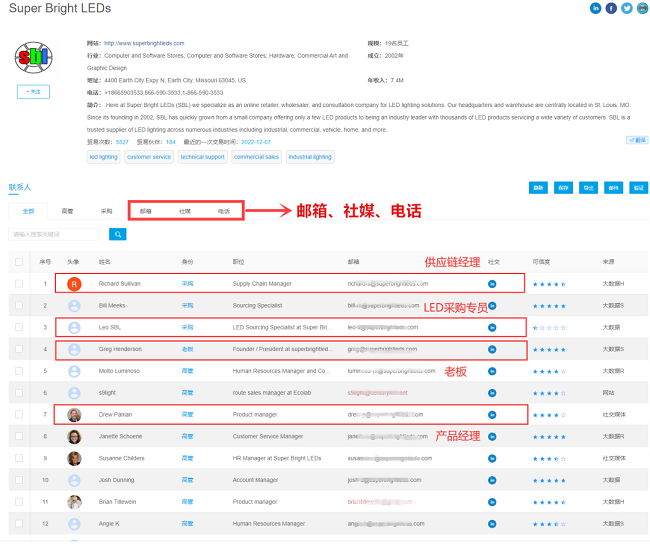Click the 'led lighting' tag

coord(104,157)
